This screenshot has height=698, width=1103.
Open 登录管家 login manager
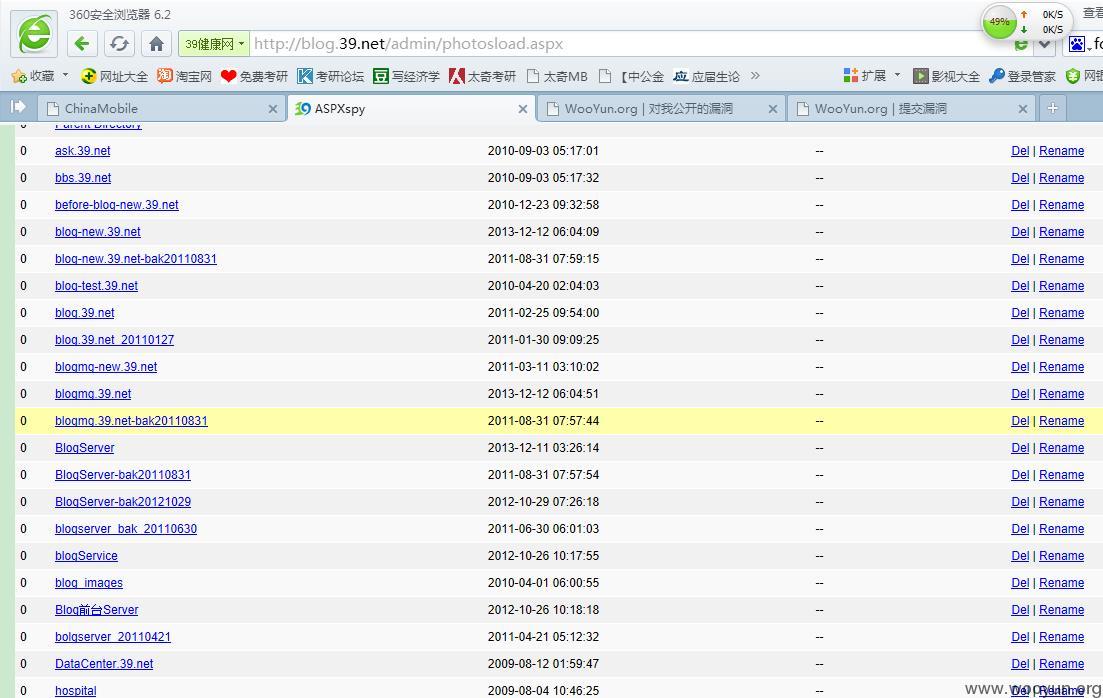[1022, 76]
